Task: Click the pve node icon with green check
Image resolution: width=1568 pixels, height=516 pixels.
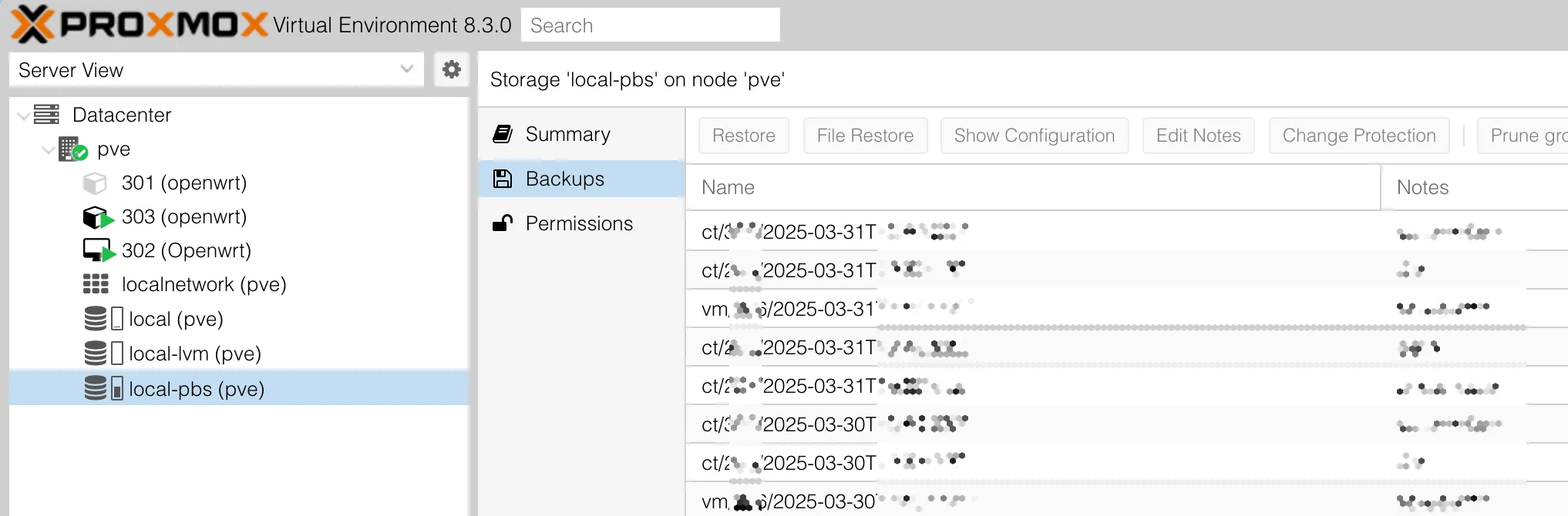Action: [72, 149]
